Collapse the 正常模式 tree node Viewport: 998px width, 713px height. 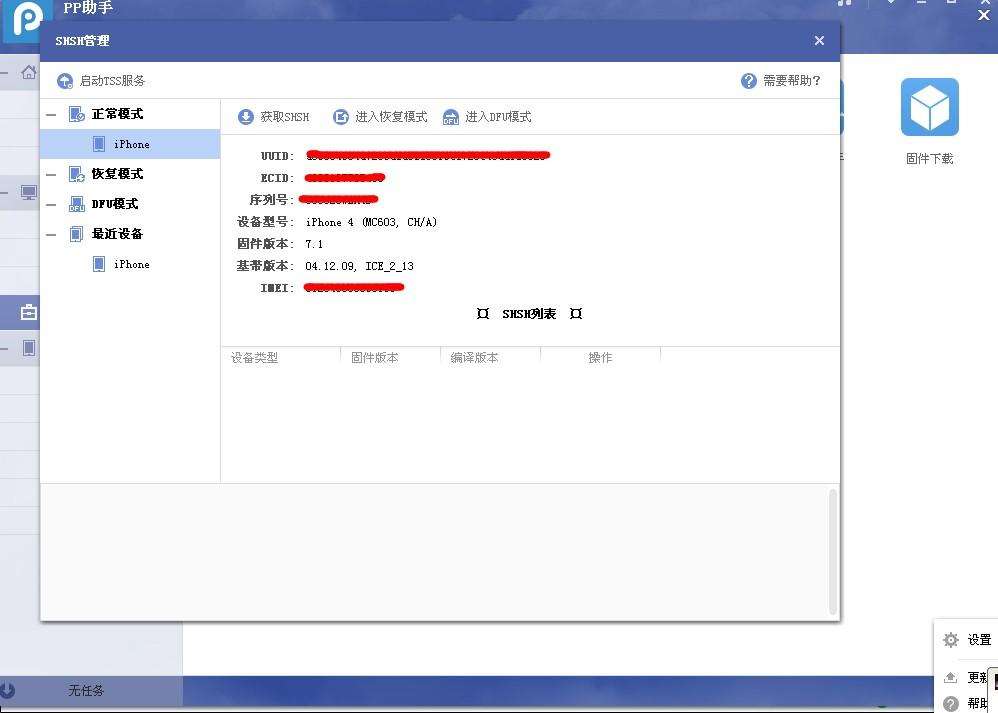click(x=52, y=115)
